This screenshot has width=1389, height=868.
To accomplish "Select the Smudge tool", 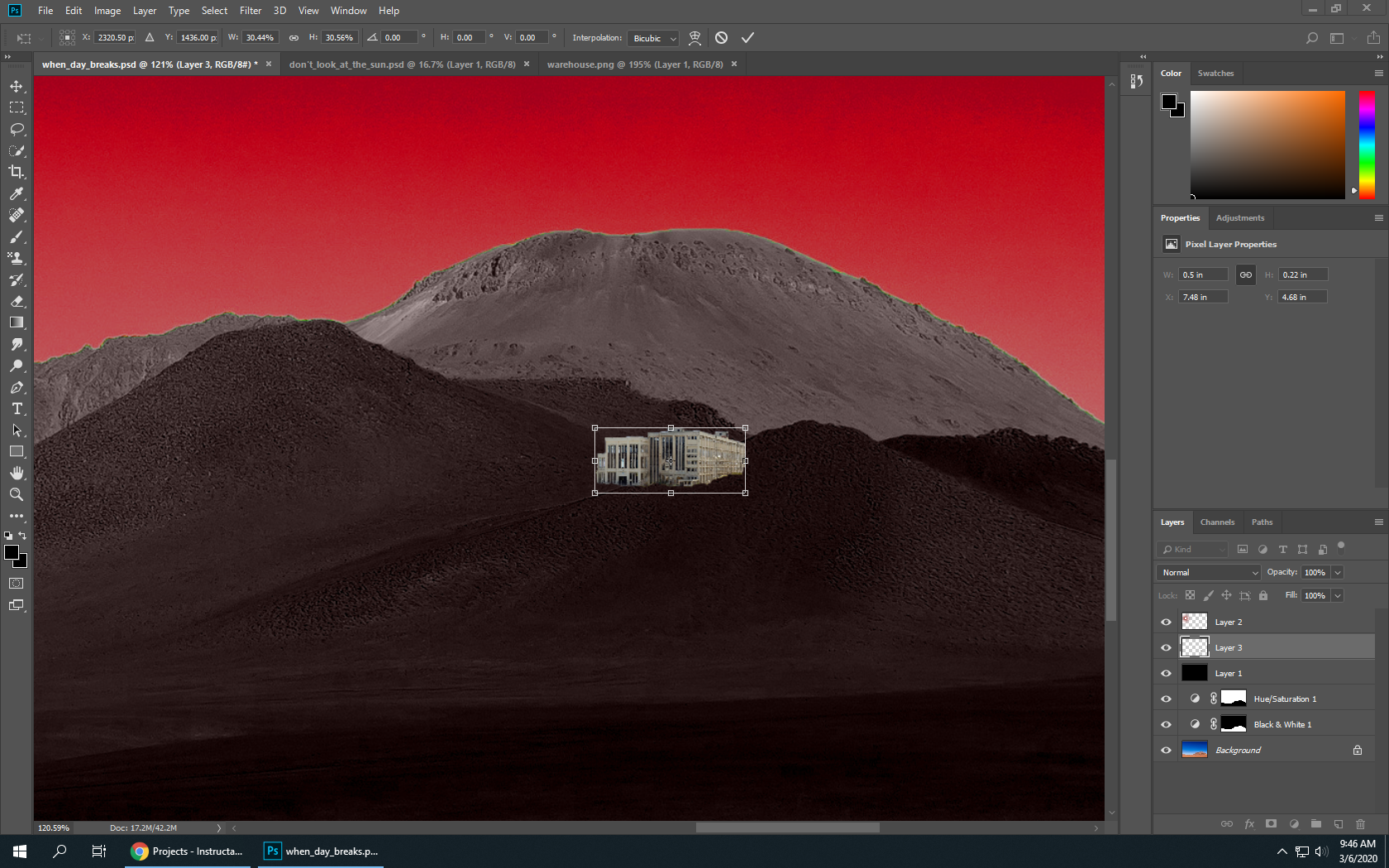I will tap(17, 345).
